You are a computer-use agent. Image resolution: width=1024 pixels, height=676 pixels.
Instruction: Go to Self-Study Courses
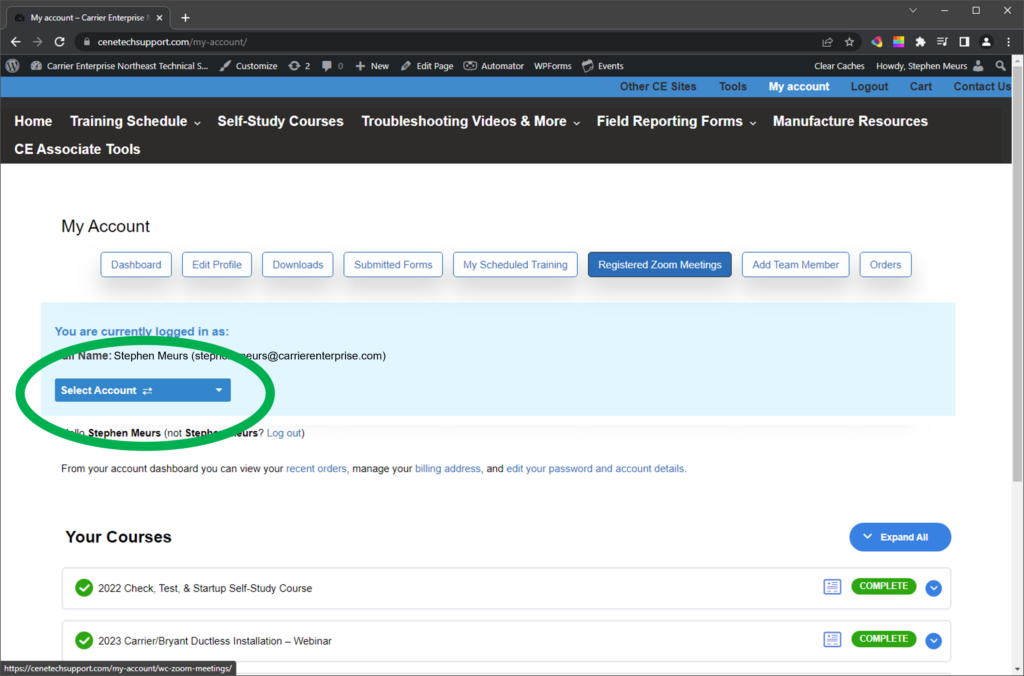pos(280,121)
